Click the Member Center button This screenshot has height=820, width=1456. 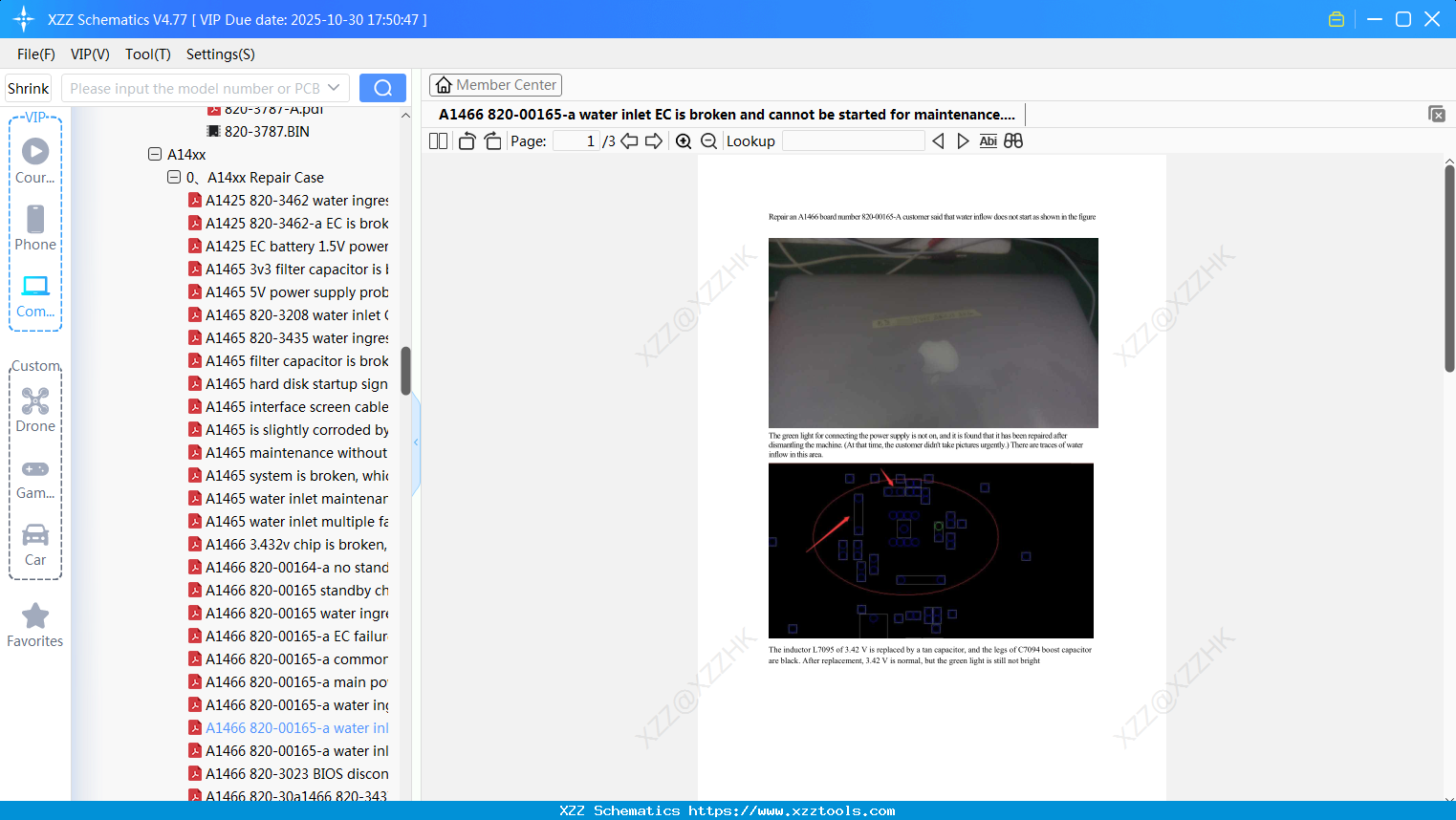coord(495,85)
